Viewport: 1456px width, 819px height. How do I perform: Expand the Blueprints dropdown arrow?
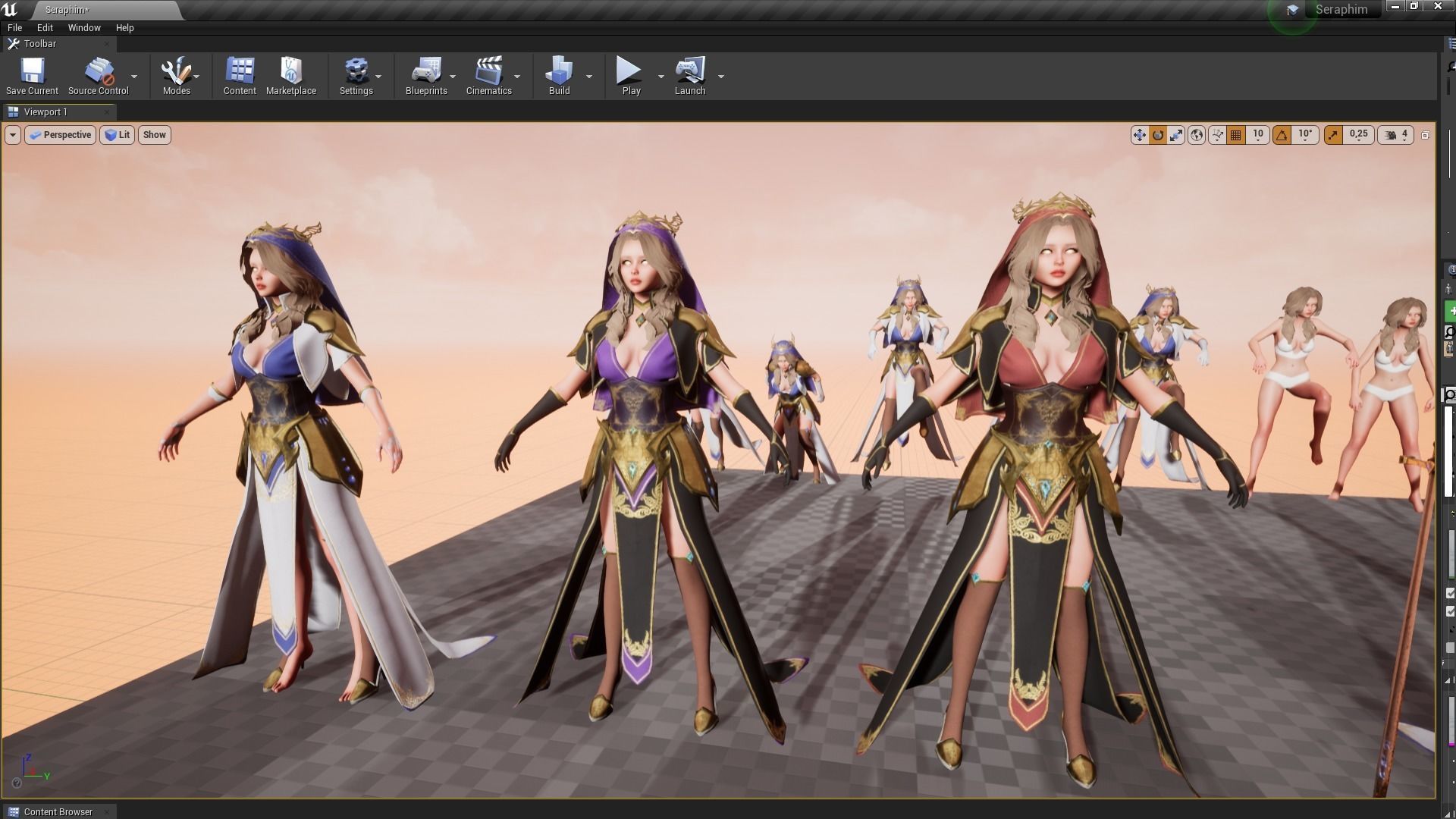coord(453,77)
